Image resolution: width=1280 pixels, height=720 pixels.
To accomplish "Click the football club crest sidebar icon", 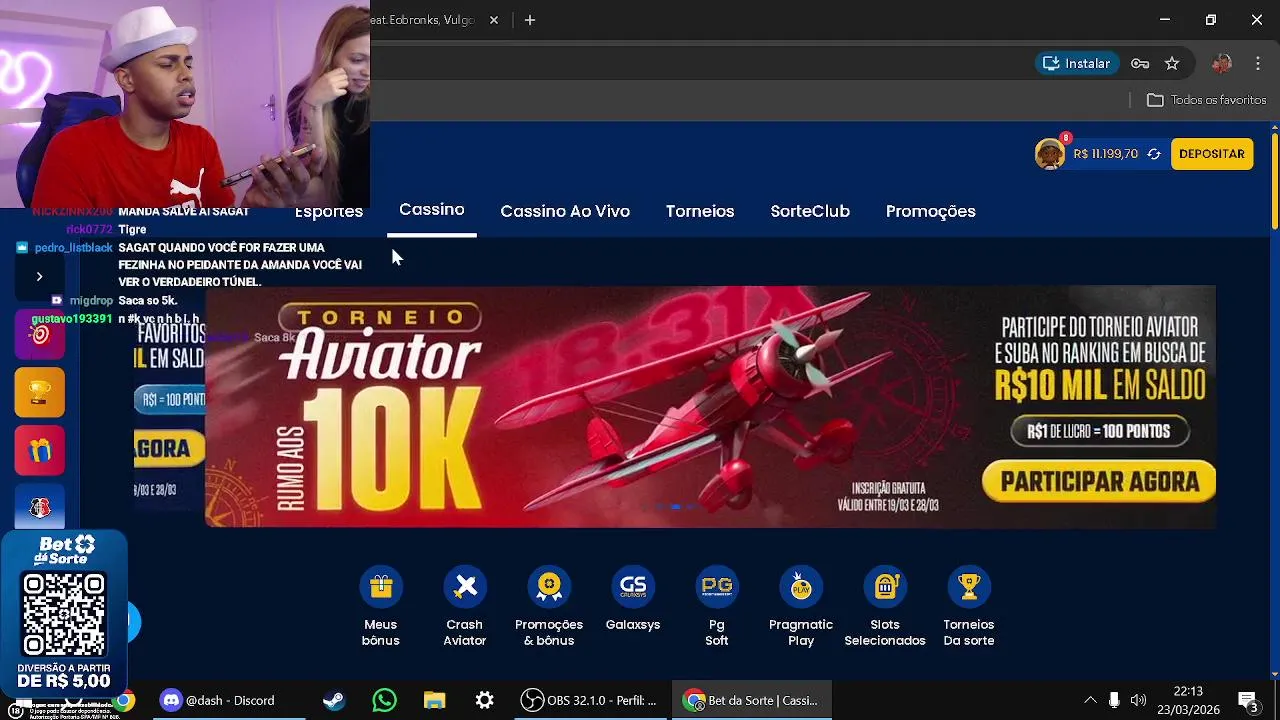I will tap(40, 507).
